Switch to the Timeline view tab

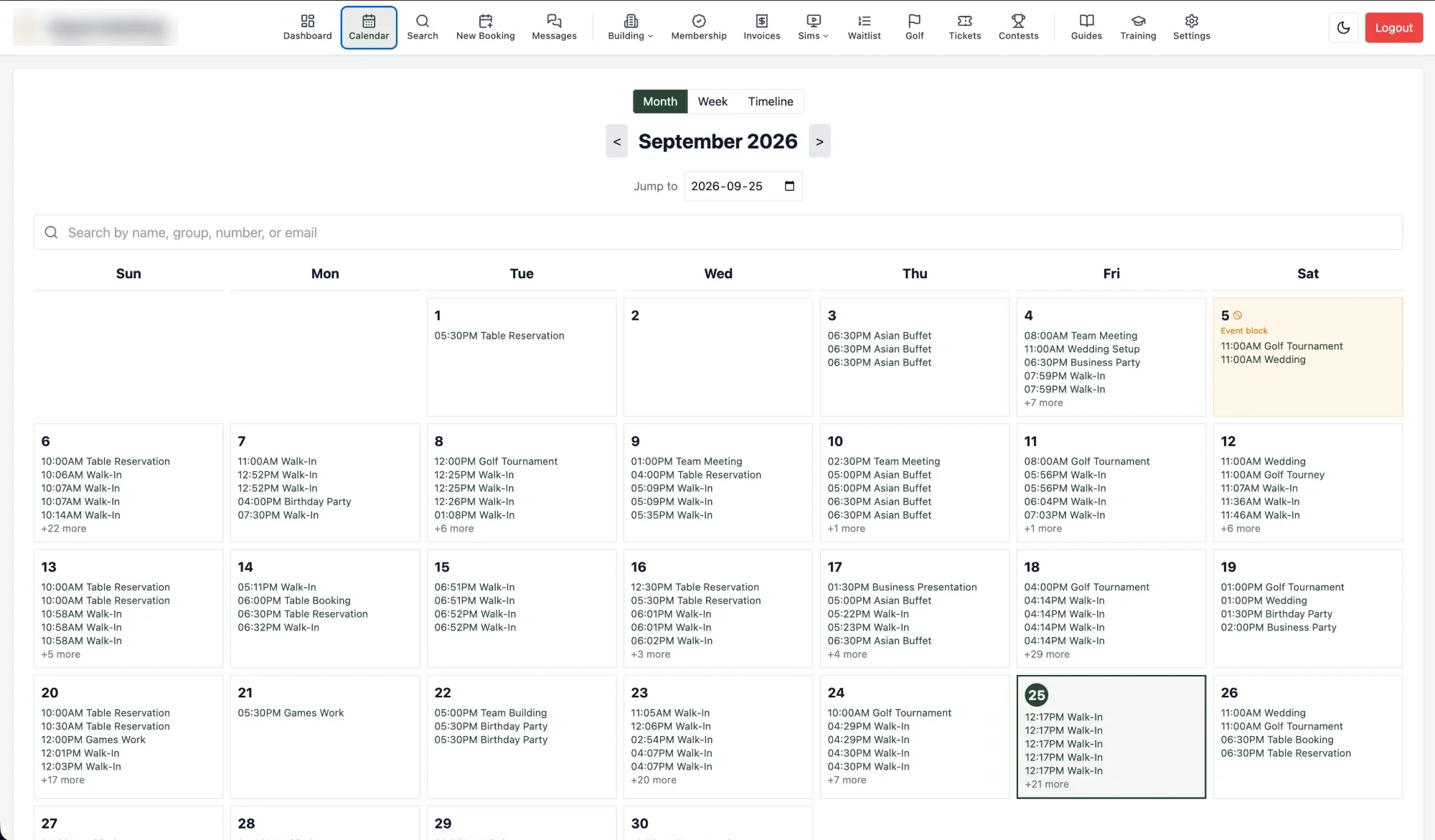(x=770, y=101)
